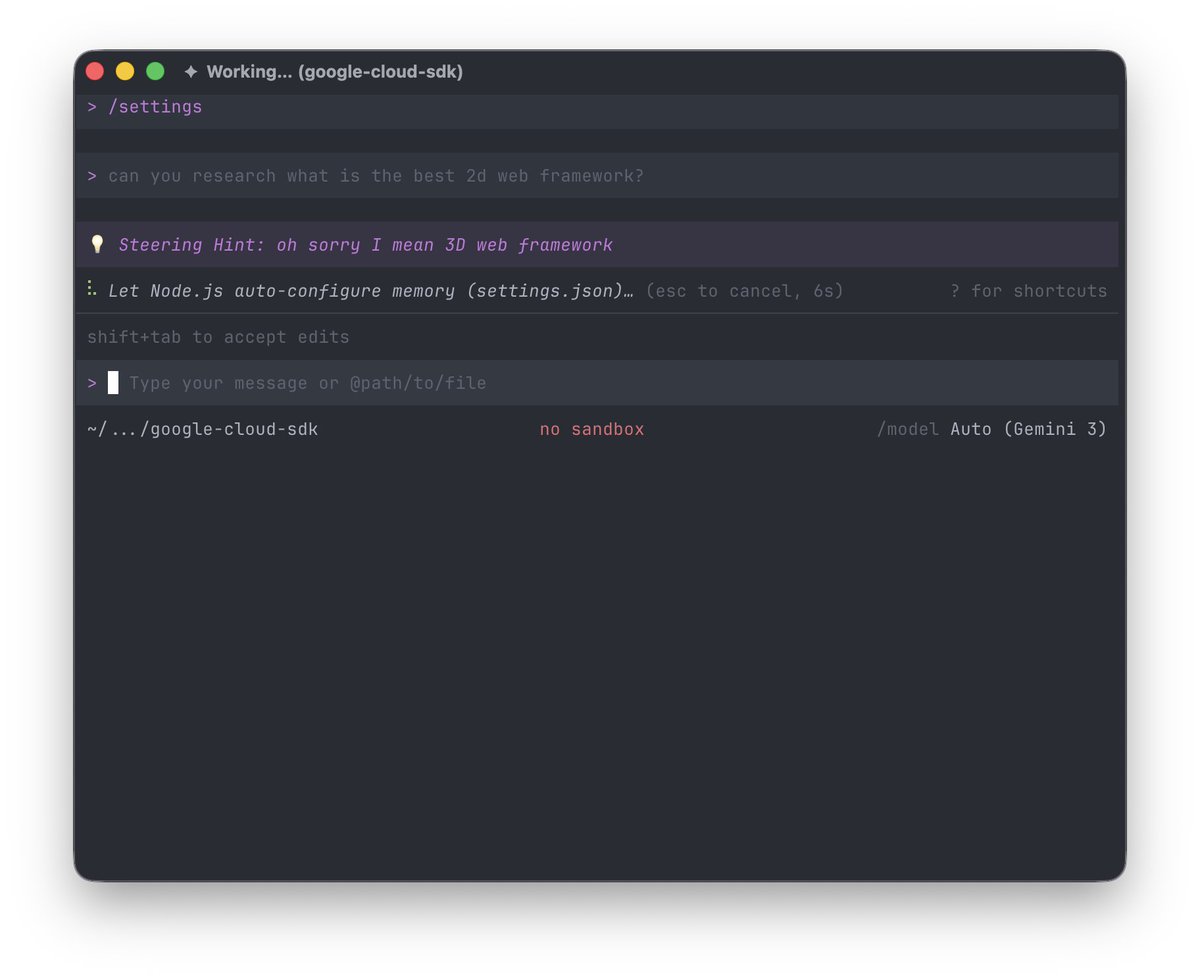Click the white text cursor block
The height and width of the screenshot is (979, 1200).
[113, 383]
